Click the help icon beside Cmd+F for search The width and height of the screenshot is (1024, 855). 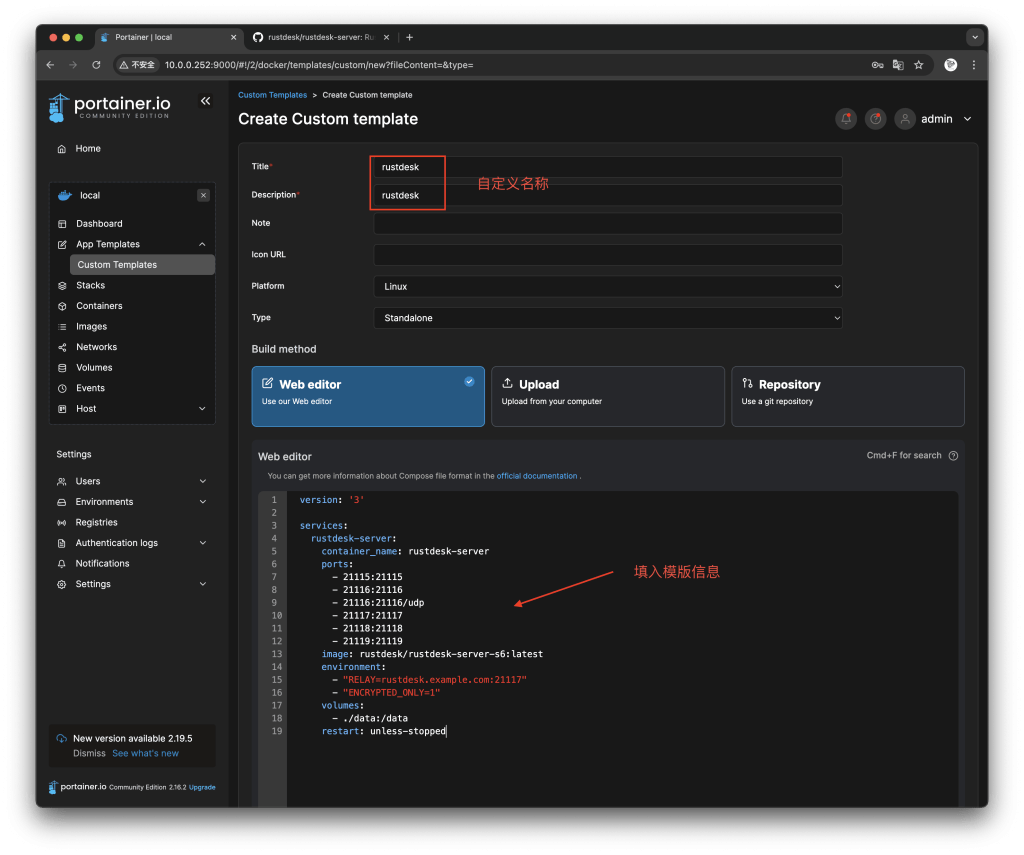(x=953, y=456)
